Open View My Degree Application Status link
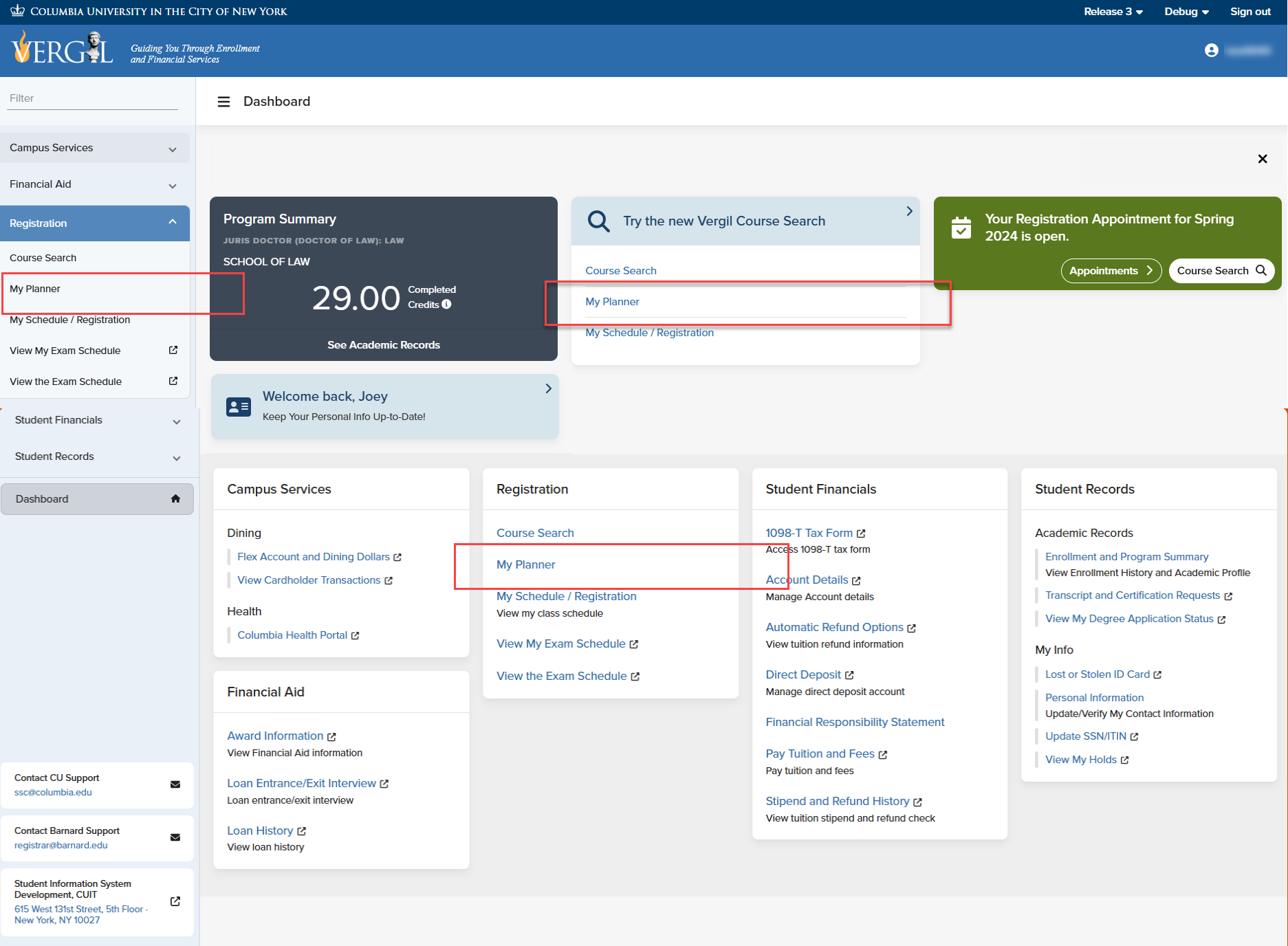The image size is (1288, 946). tap(1129, 619)
